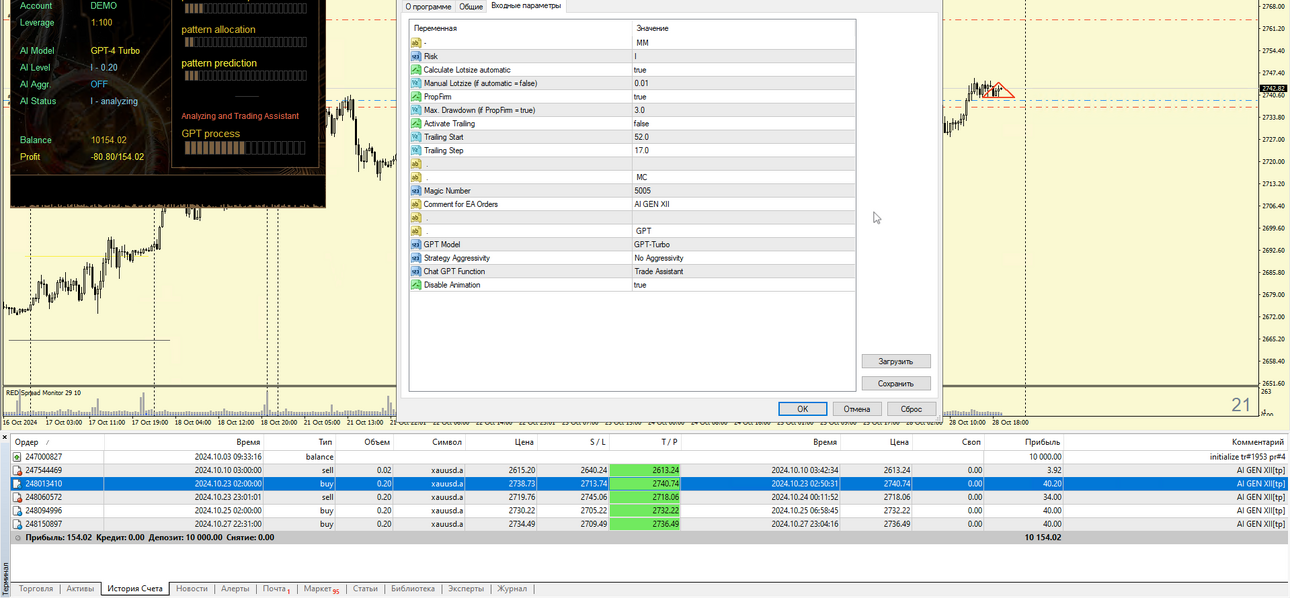Click the double-type icon beside Manual Lotsize

(x=416, y=83)
